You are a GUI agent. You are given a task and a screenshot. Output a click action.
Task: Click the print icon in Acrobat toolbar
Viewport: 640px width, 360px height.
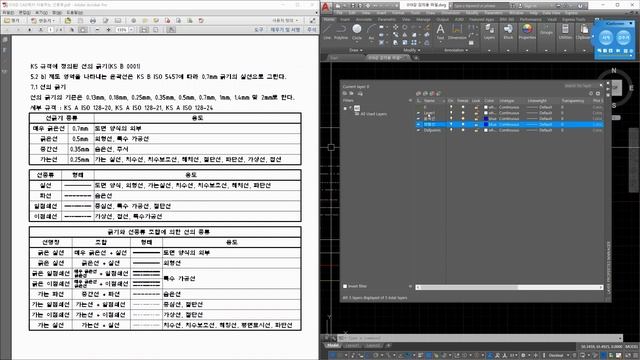(x=93, y=20)
